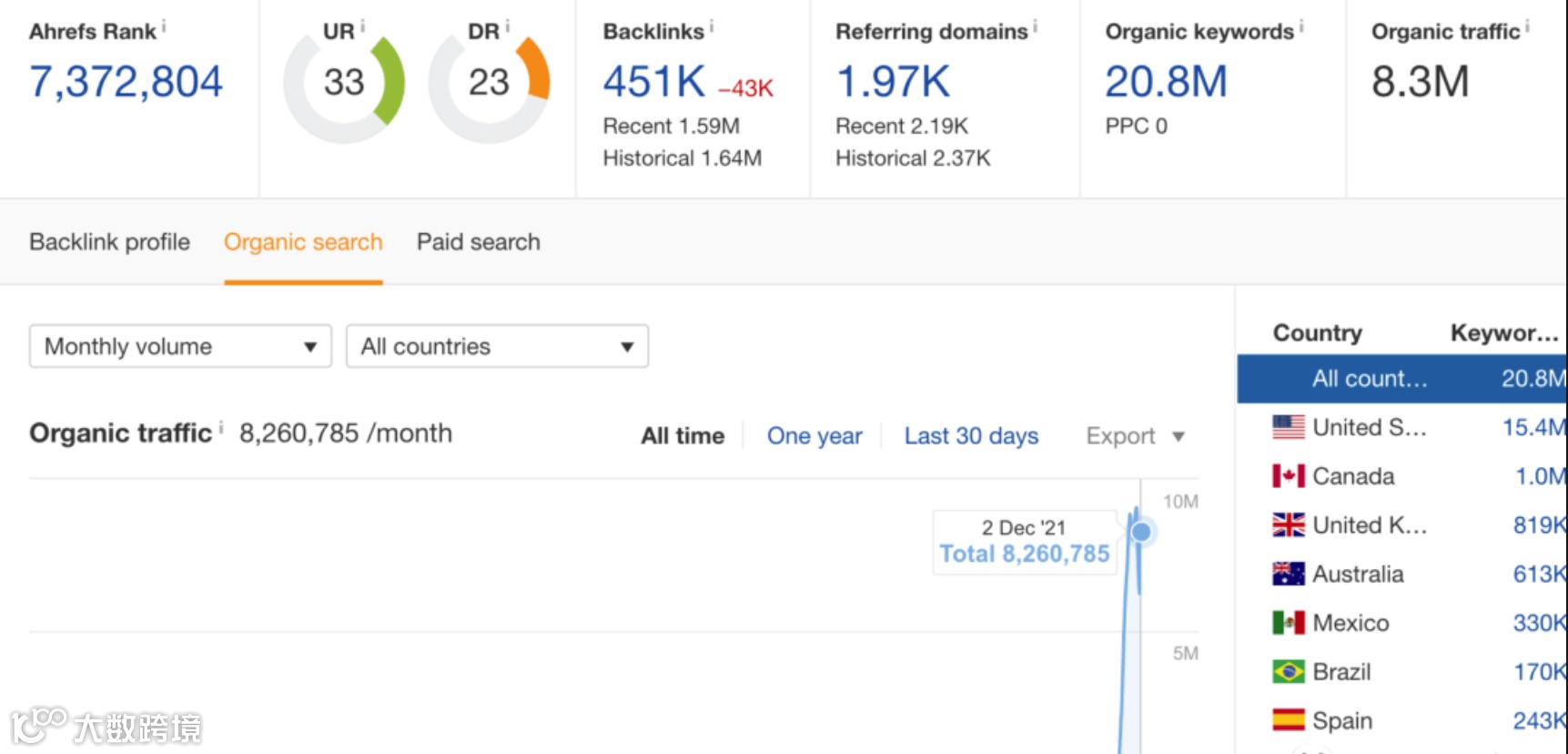
Task: Click the Historical 2.37K referring domains text
Action: [913, 158]
